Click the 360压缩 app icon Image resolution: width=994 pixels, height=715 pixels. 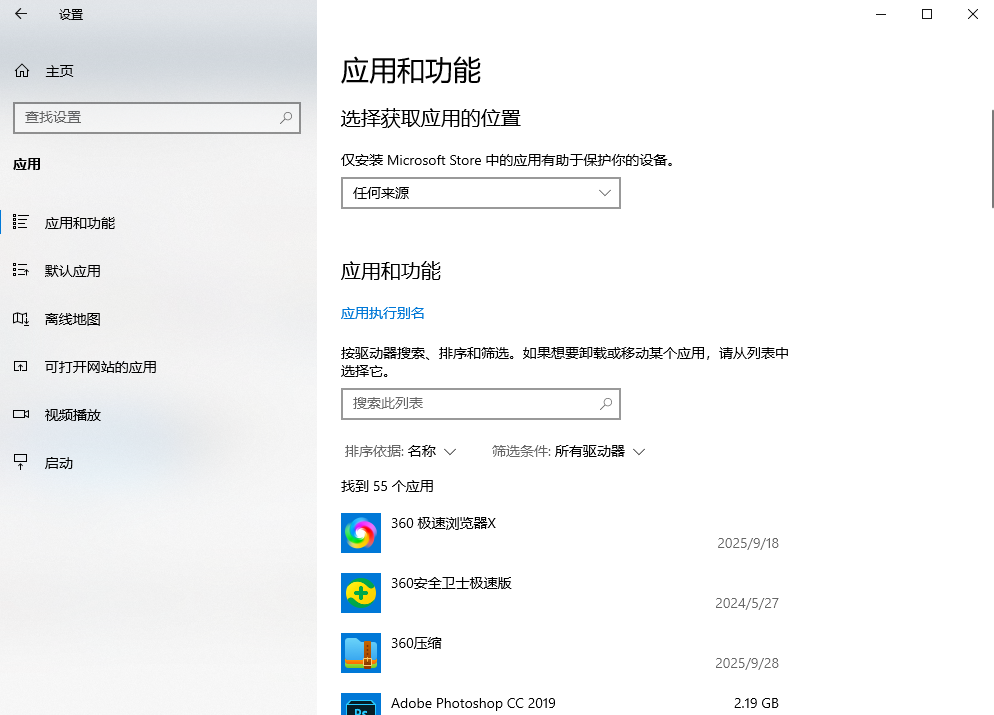[x=360, y=653]
